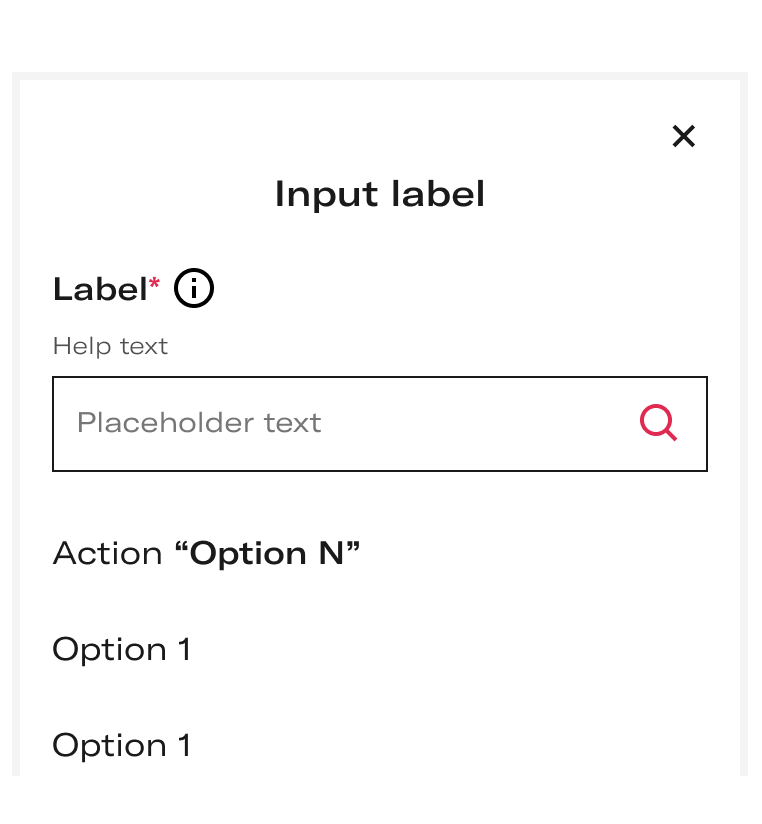
Task: Click the word "Action" in suggestion row
Action: point(108,553)
